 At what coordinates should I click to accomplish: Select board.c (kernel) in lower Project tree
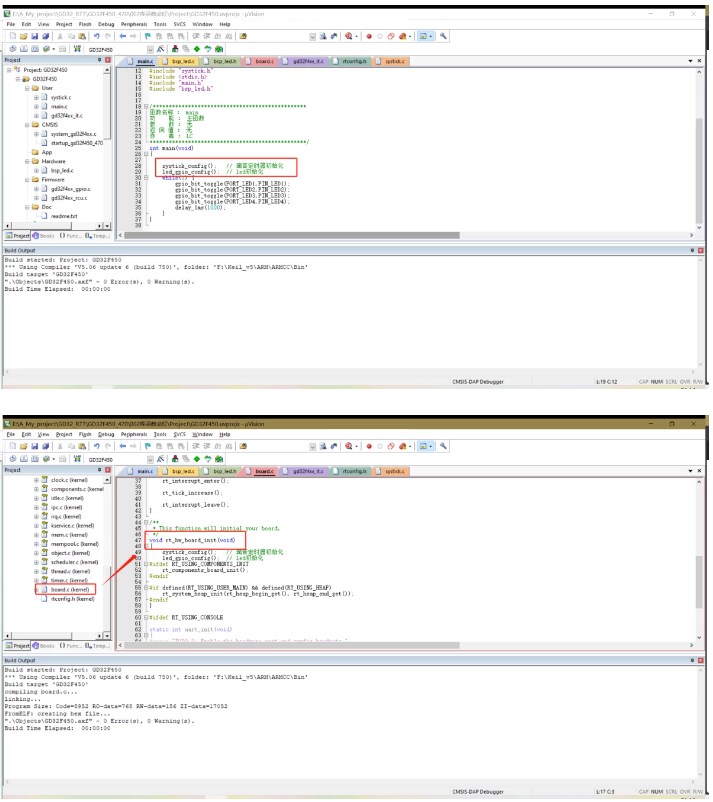tap(70, 590)
